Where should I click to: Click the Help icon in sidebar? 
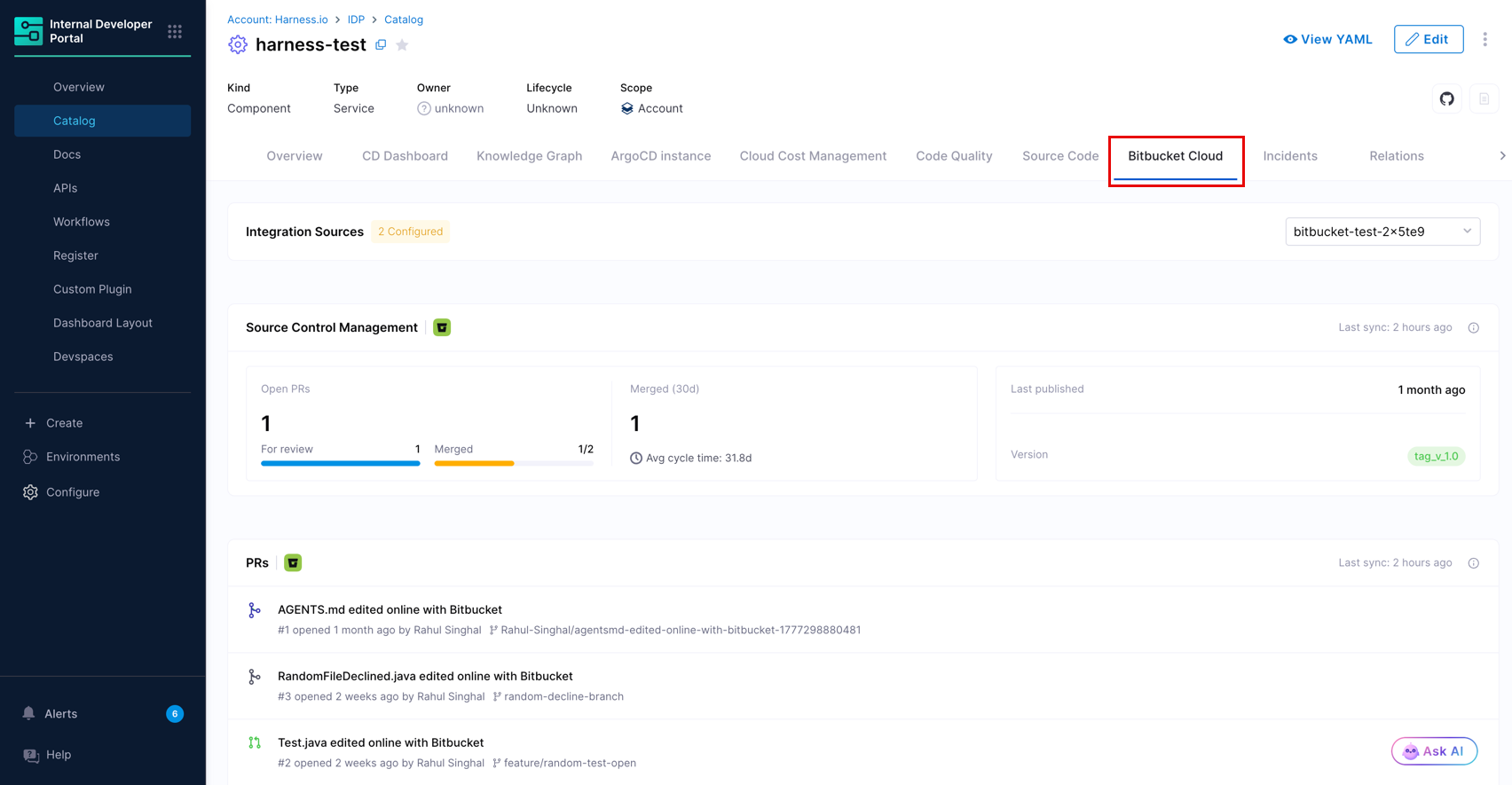tap(31, 755)
